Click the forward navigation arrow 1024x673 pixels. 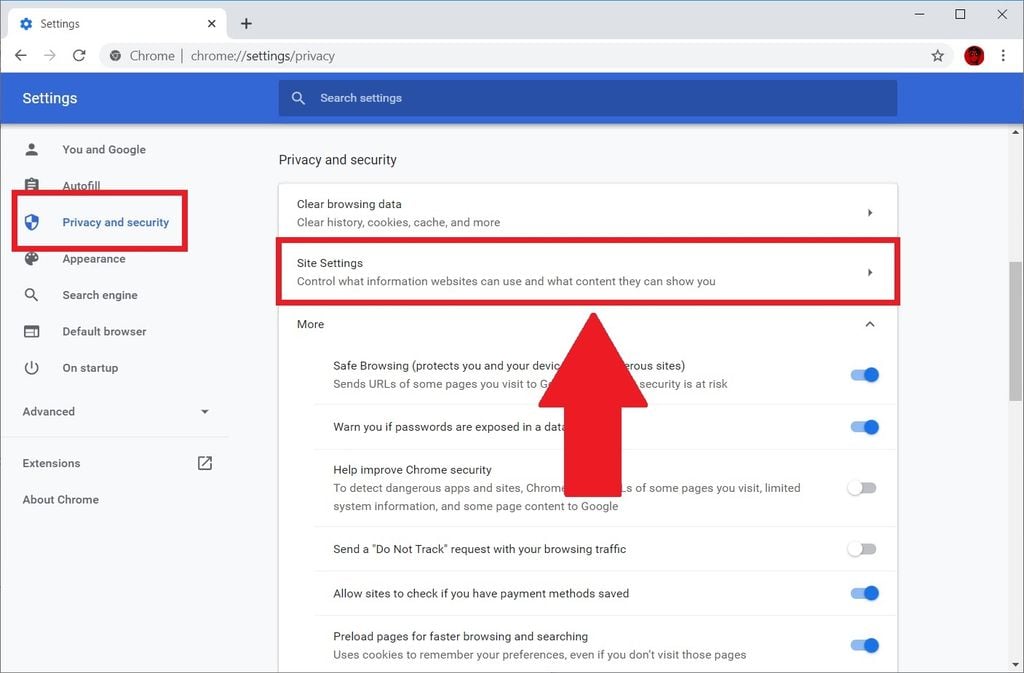click(x=50, y=55)
